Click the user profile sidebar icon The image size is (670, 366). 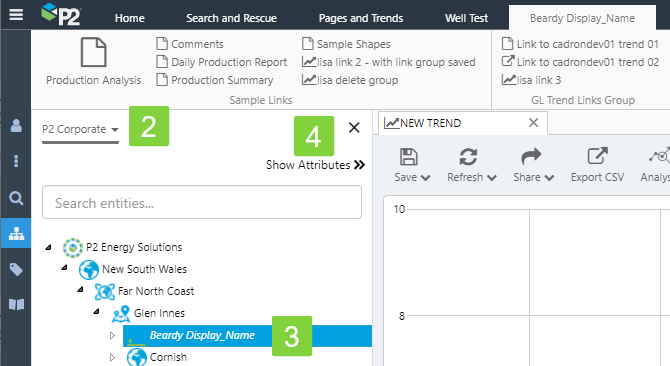point(16,126)
